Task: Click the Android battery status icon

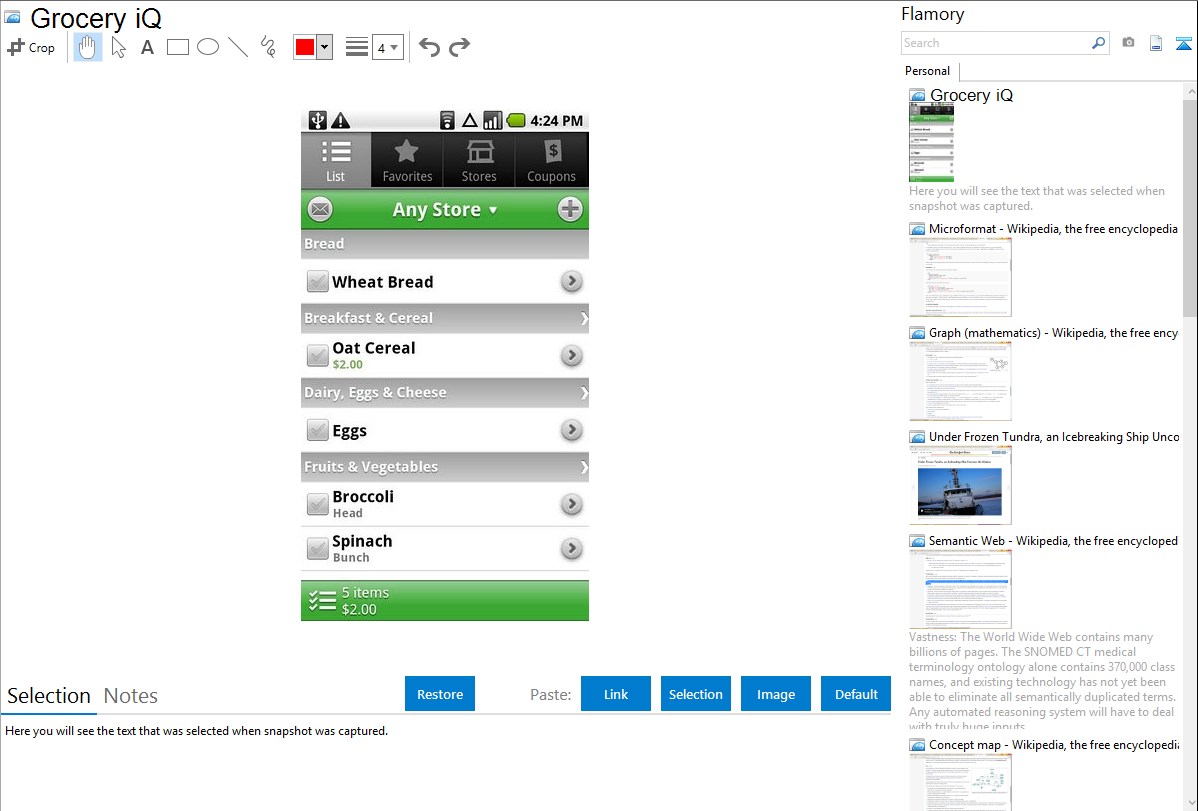Action: [516, 120]
